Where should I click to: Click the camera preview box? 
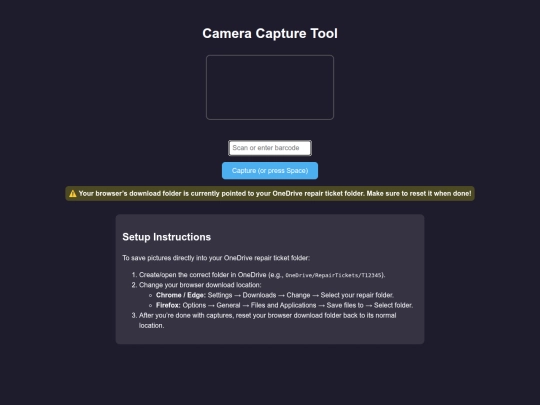pos(270,87)
